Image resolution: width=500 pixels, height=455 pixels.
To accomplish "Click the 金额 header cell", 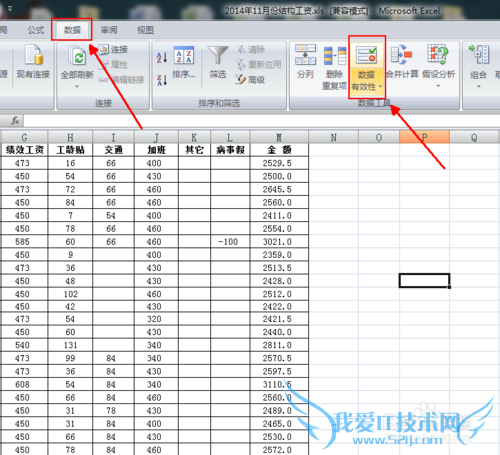I will point(279,150).
